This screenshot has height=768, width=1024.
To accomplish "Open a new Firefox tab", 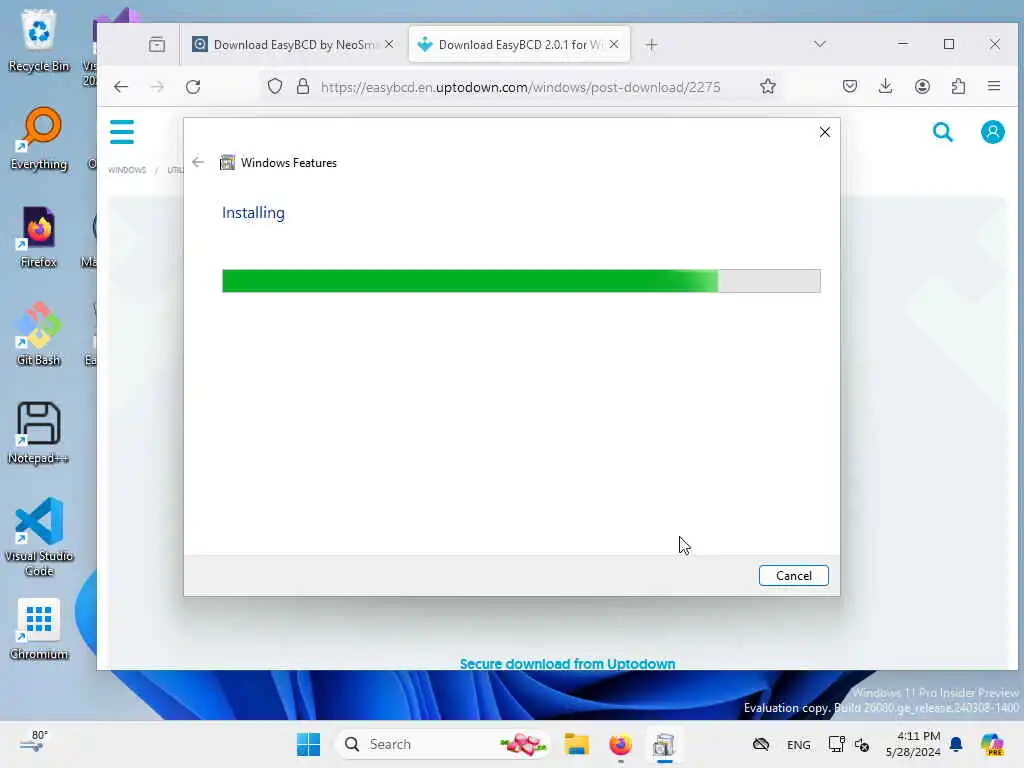I will click(x=651, y=44).
